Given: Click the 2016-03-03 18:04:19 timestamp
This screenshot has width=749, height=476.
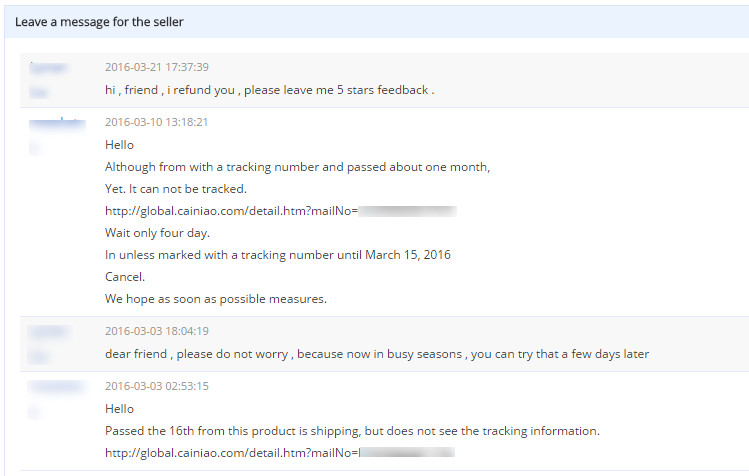Looking at the screenshot, I should point(156,331).
